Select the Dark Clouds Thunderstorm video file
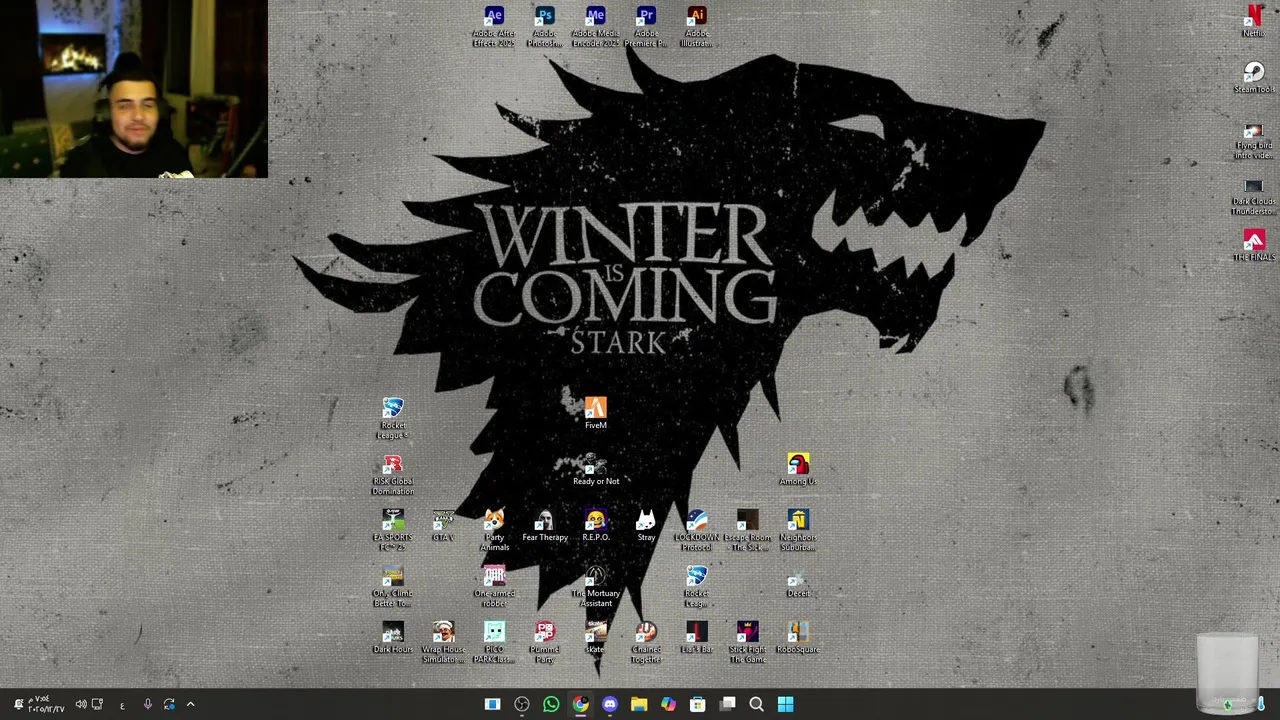 pos(1253,197)
